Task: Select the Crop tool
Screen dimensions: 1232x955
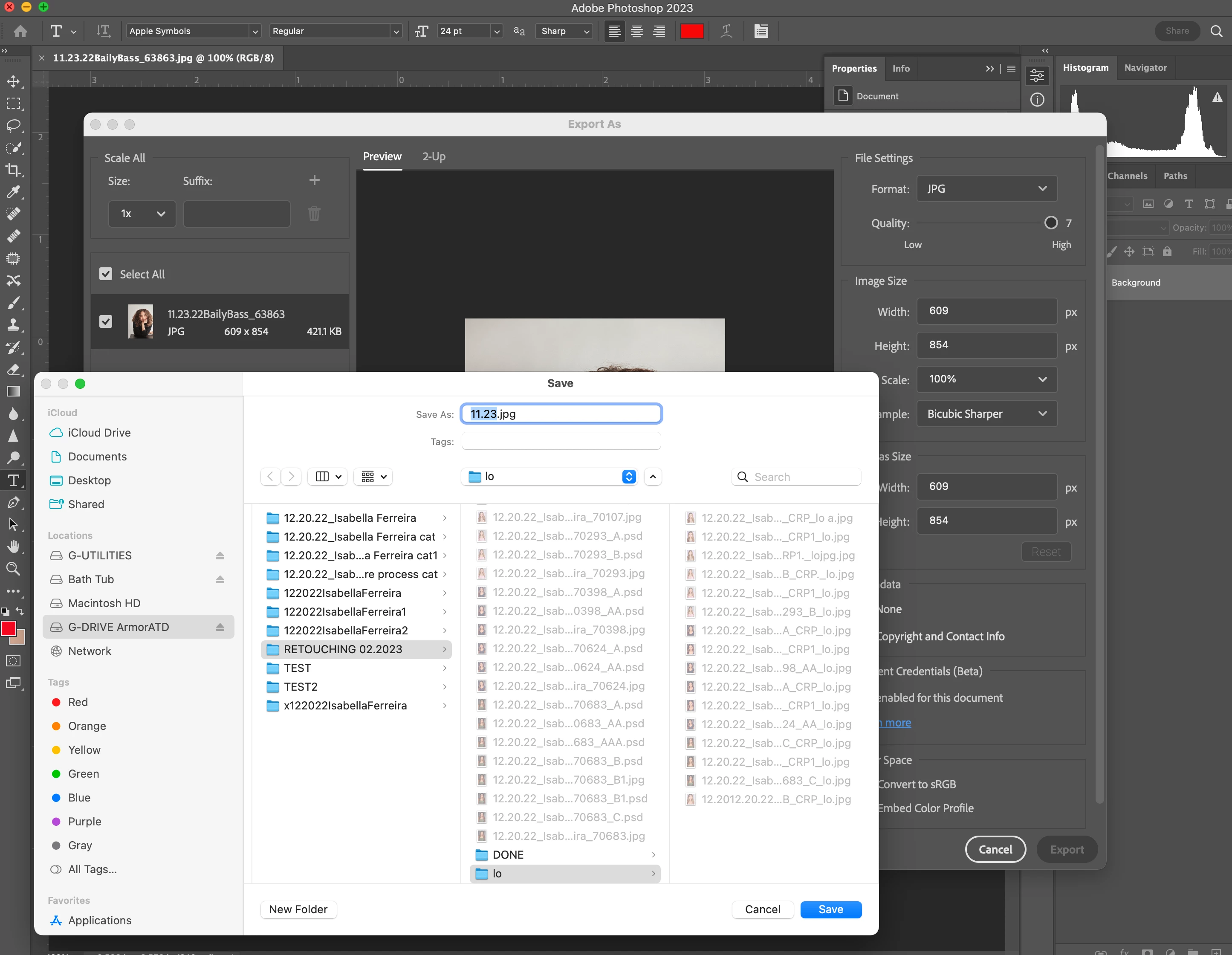Action: (14, 170)
